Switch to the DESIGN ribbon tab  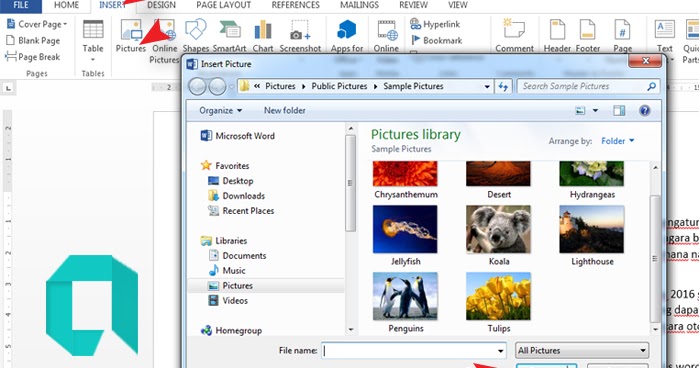[x=161, y=5]
